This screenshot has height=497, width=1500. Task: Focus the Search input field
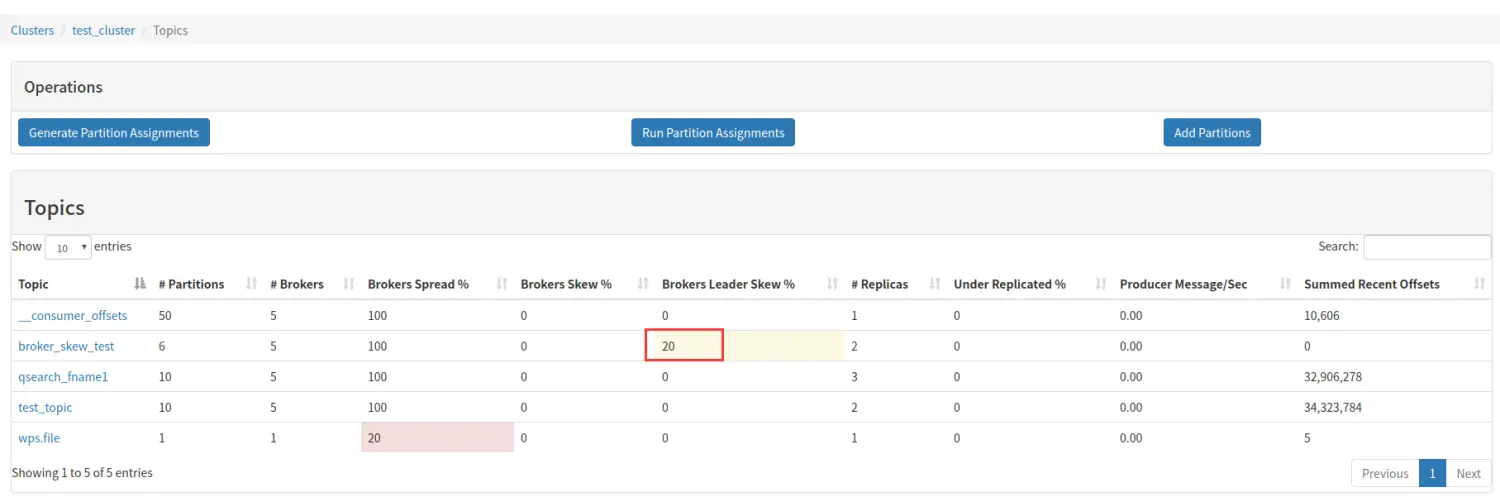1427,247
